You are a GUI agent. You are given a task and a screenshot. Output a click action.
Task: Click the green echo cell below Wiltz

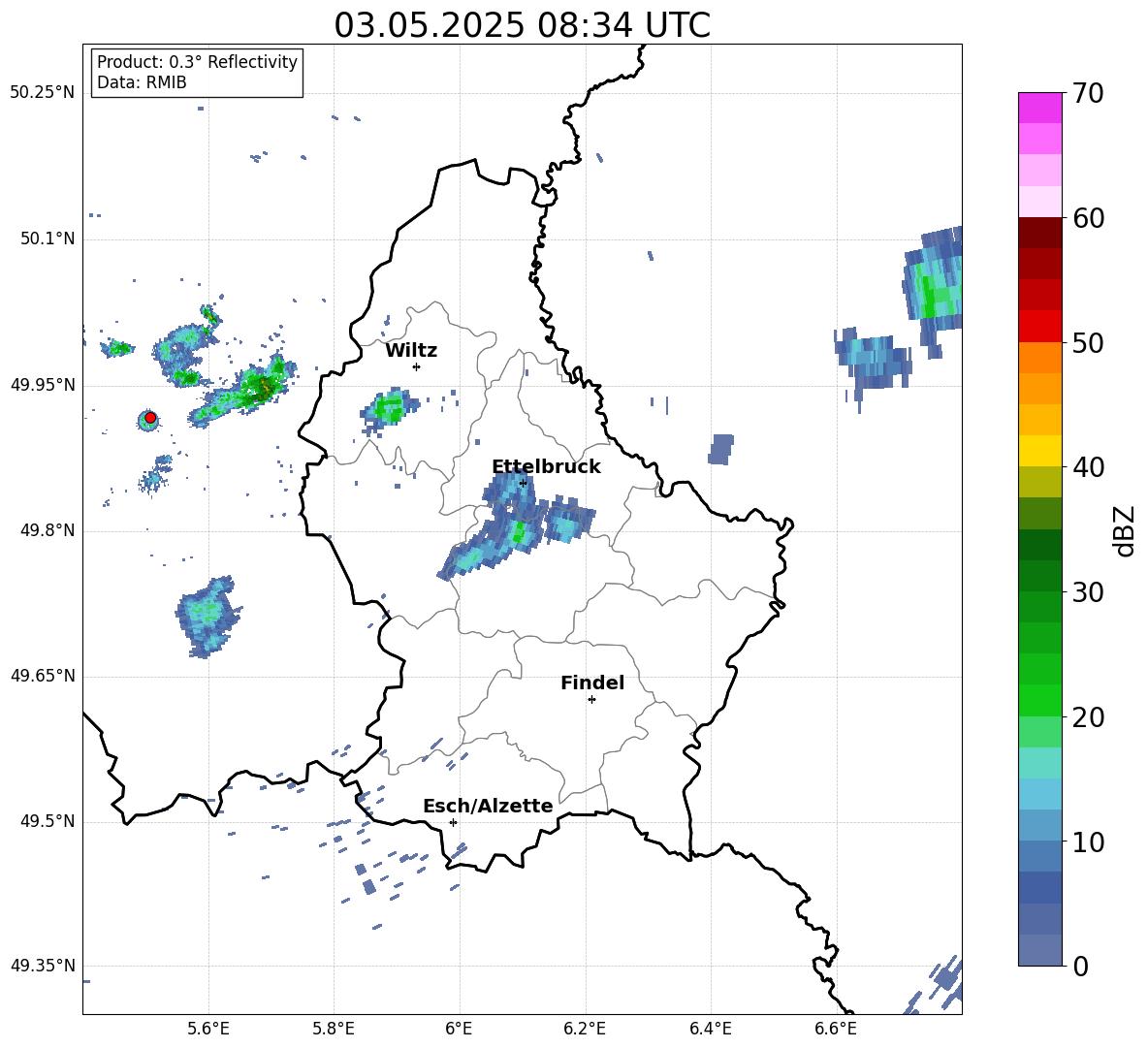pyautogui.click(x=388, y=409)
